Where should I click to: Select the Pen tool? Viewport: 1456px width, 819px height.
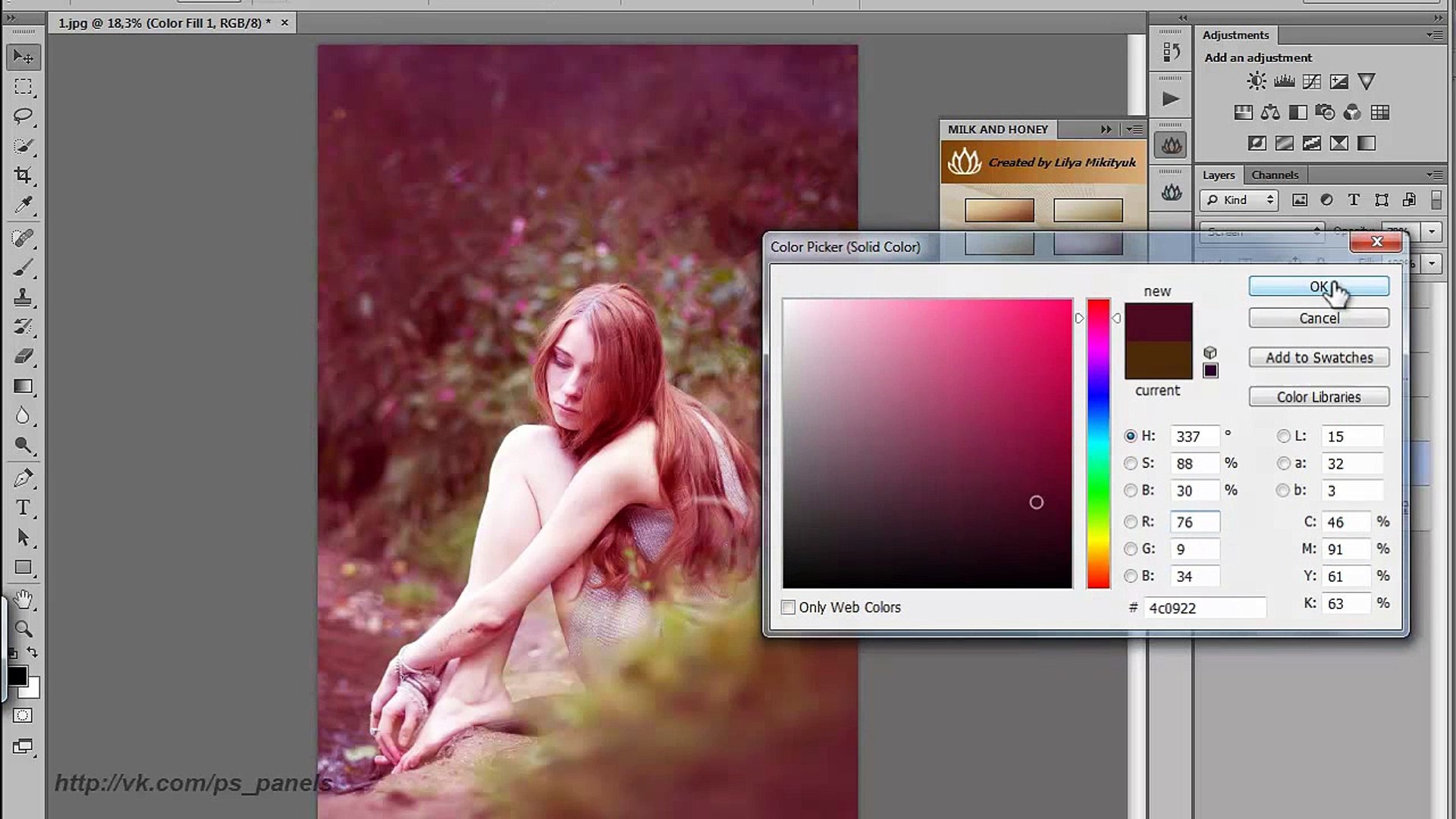coord(23,478)
